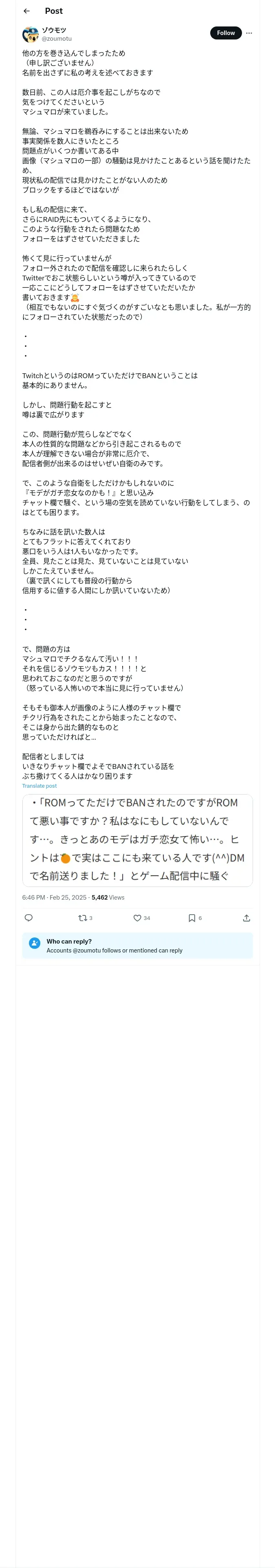Open the more options ellipsis menu

[x=249, y=33]
